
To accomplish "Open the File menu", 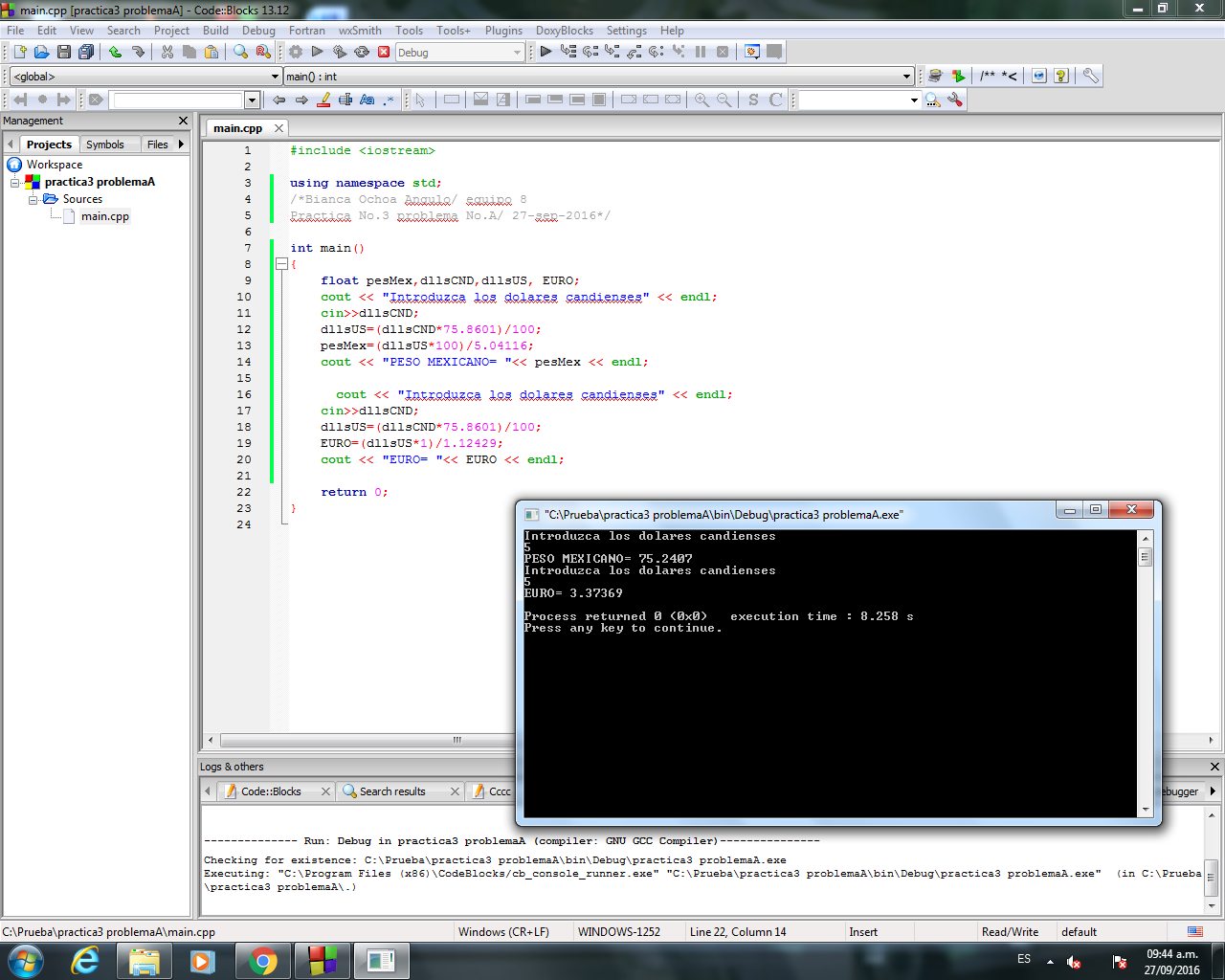I will tap(15, 31).
